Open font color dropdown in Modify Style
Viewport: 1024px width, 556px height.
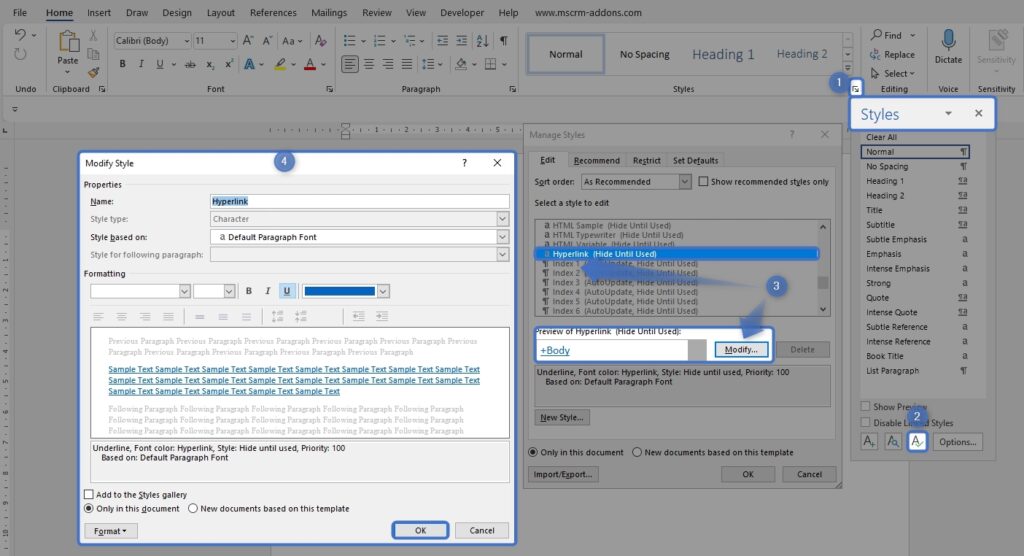click(383, 291)
